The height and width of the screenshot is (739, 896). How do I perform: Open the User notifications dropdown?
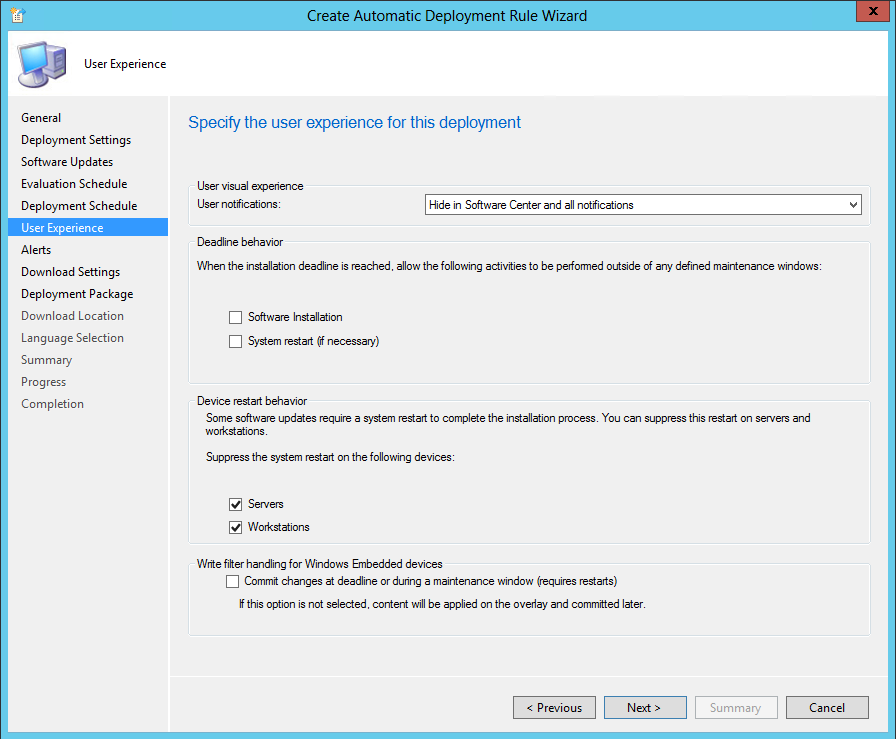click(x=643, y=205)
